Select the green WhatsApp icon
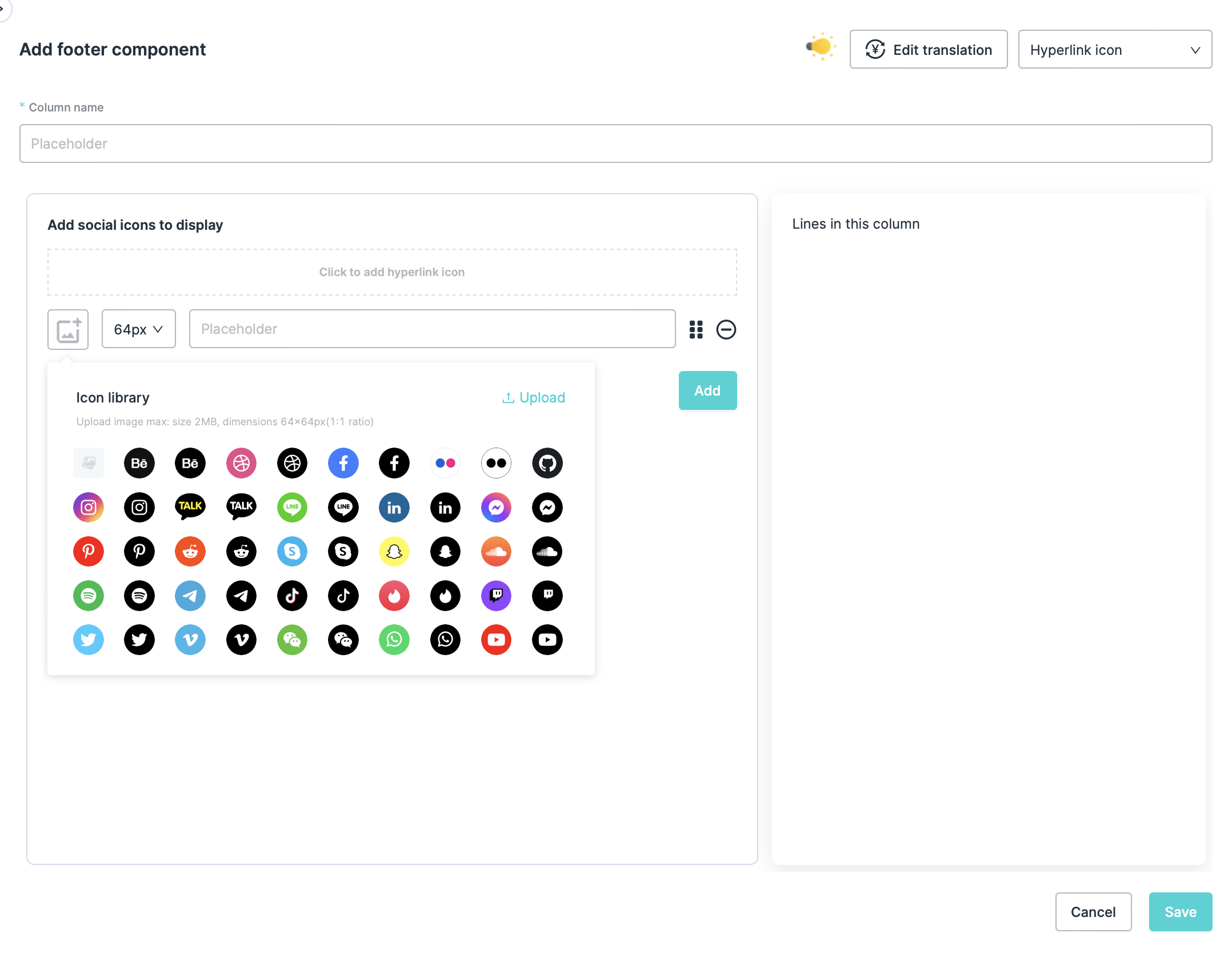This screenshot has width=1232, height=965. pos(394,640)
